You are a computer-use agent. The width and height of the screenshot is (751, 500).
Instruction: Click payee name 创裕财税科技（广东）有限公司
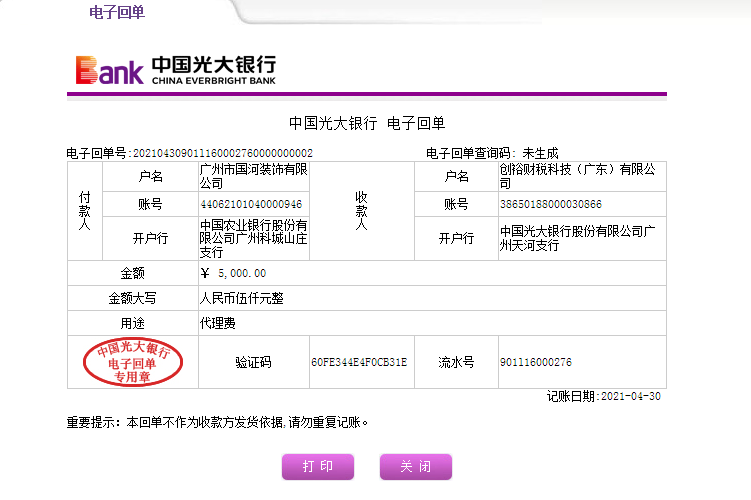click(x=578, y=176)
